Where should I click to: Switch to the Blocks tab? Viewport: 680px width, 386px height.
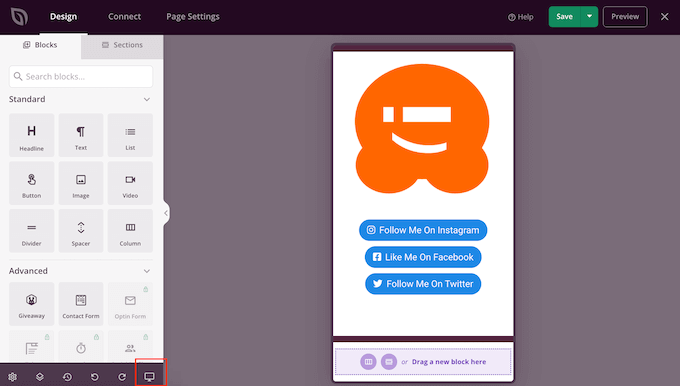pos(40,45)
